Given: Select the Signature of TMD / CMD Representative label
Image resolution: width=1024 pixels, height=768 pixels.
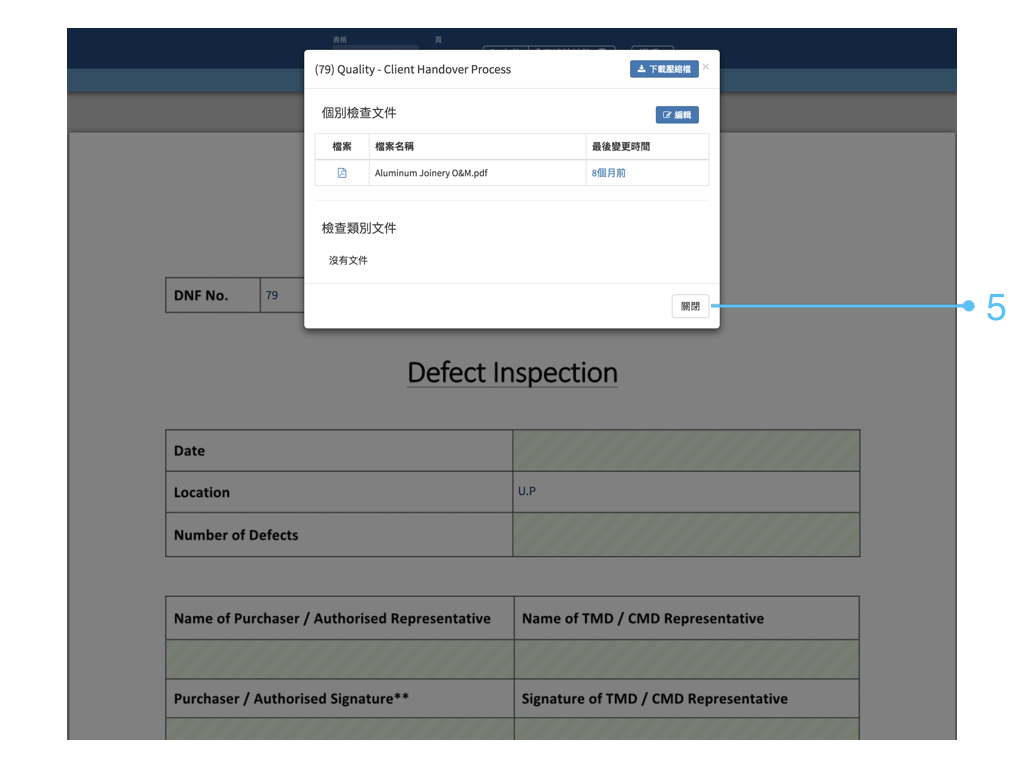Looking at the screenshot, I should pos(654,699).
